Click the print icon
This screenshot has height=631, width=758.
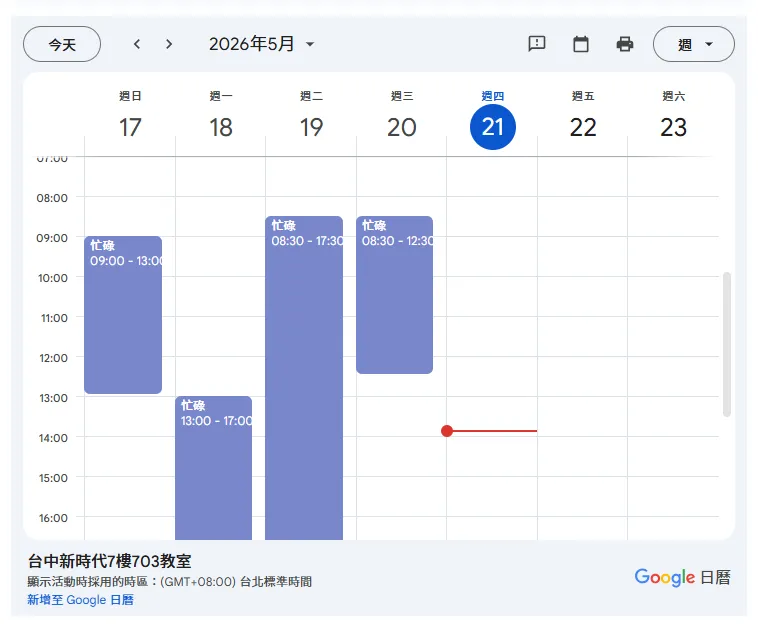point(625,44)
